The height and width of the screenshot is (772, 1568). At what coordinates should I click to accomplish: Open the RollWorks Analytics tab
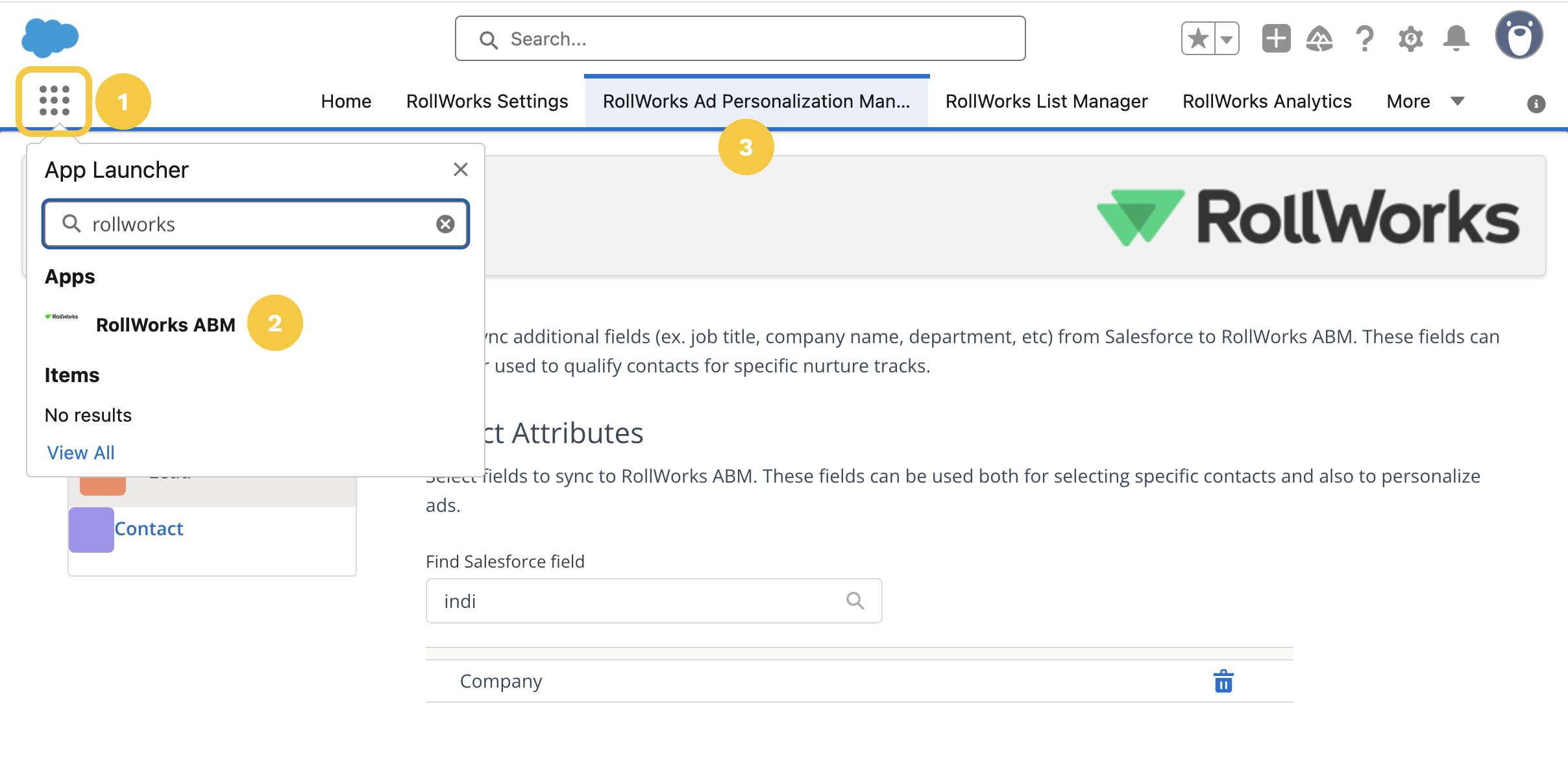click(x=1267, y=102)
